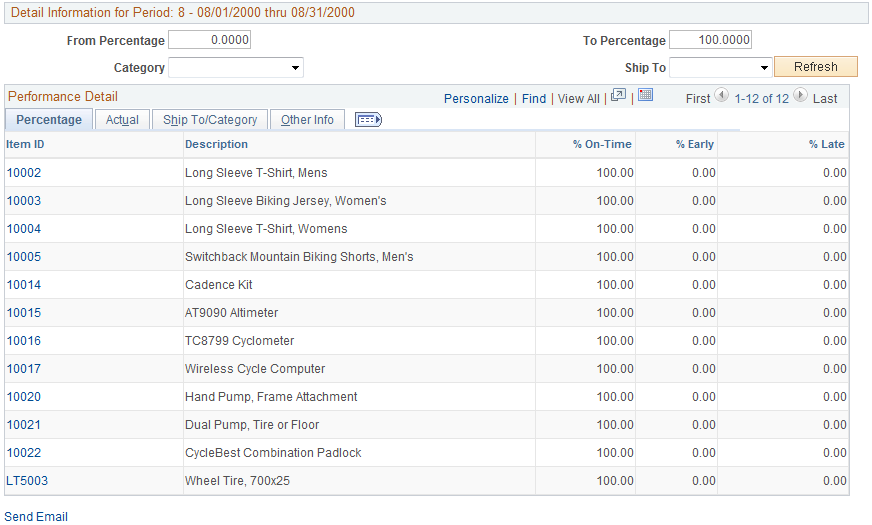Open item 10020 link
The image size is (872, 525).
[24, 397]
